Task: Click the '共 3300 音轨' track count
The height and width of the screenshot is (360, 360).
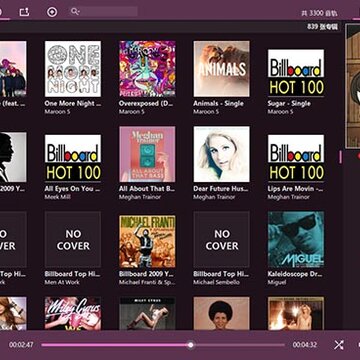Action: (319, 13)
